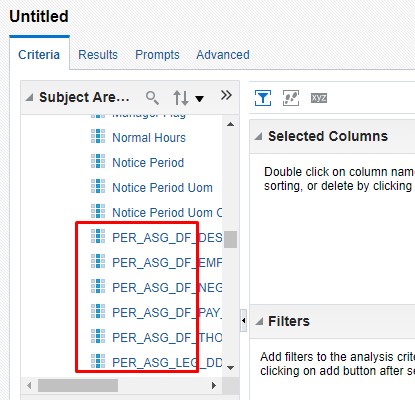
Task: Click the PER_ASG_DF_PAY column item
Action: (167, 312)
